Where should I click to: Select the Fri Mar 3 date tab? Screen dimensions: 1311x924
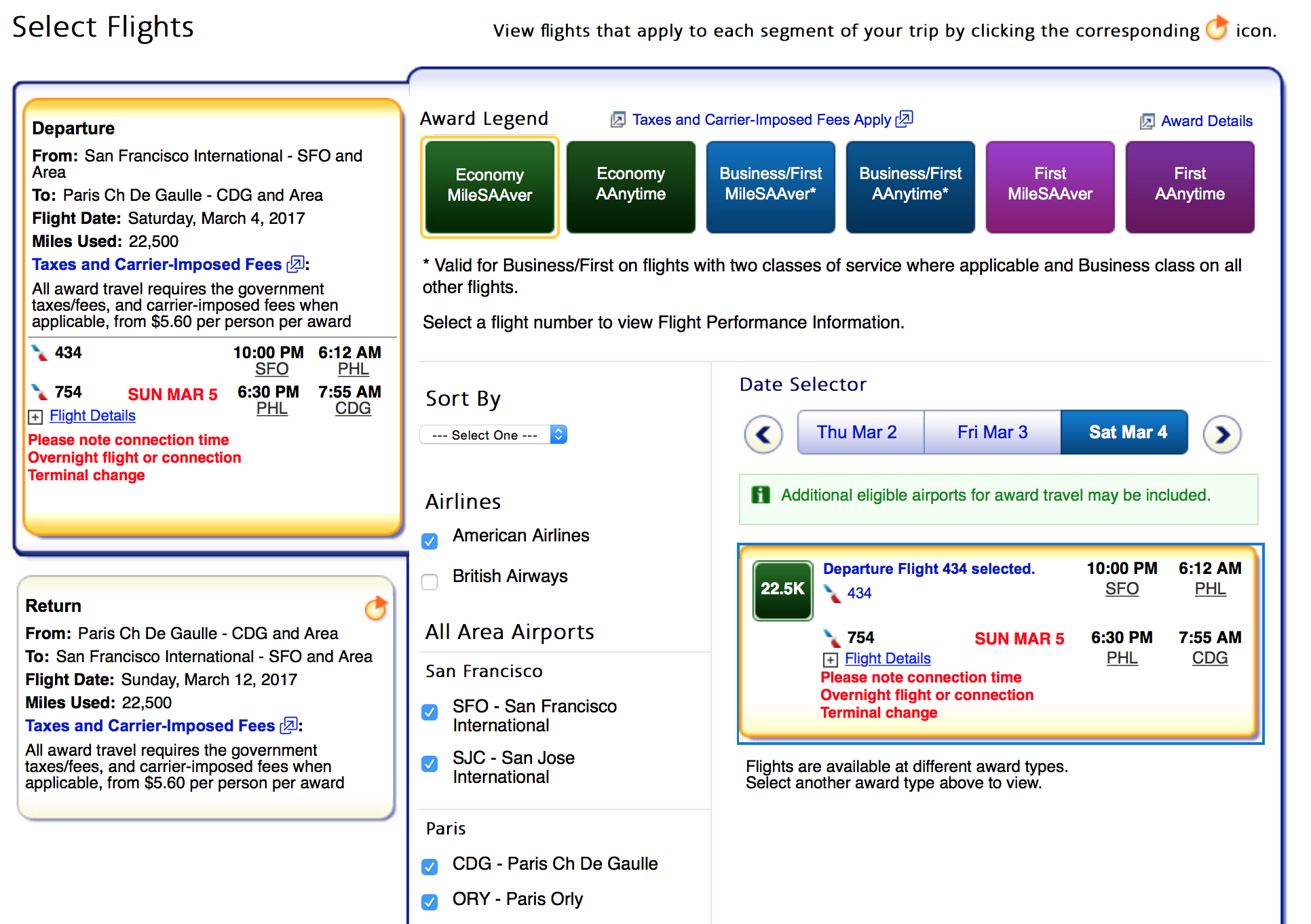pyautogui.click(x=992, y=432)
